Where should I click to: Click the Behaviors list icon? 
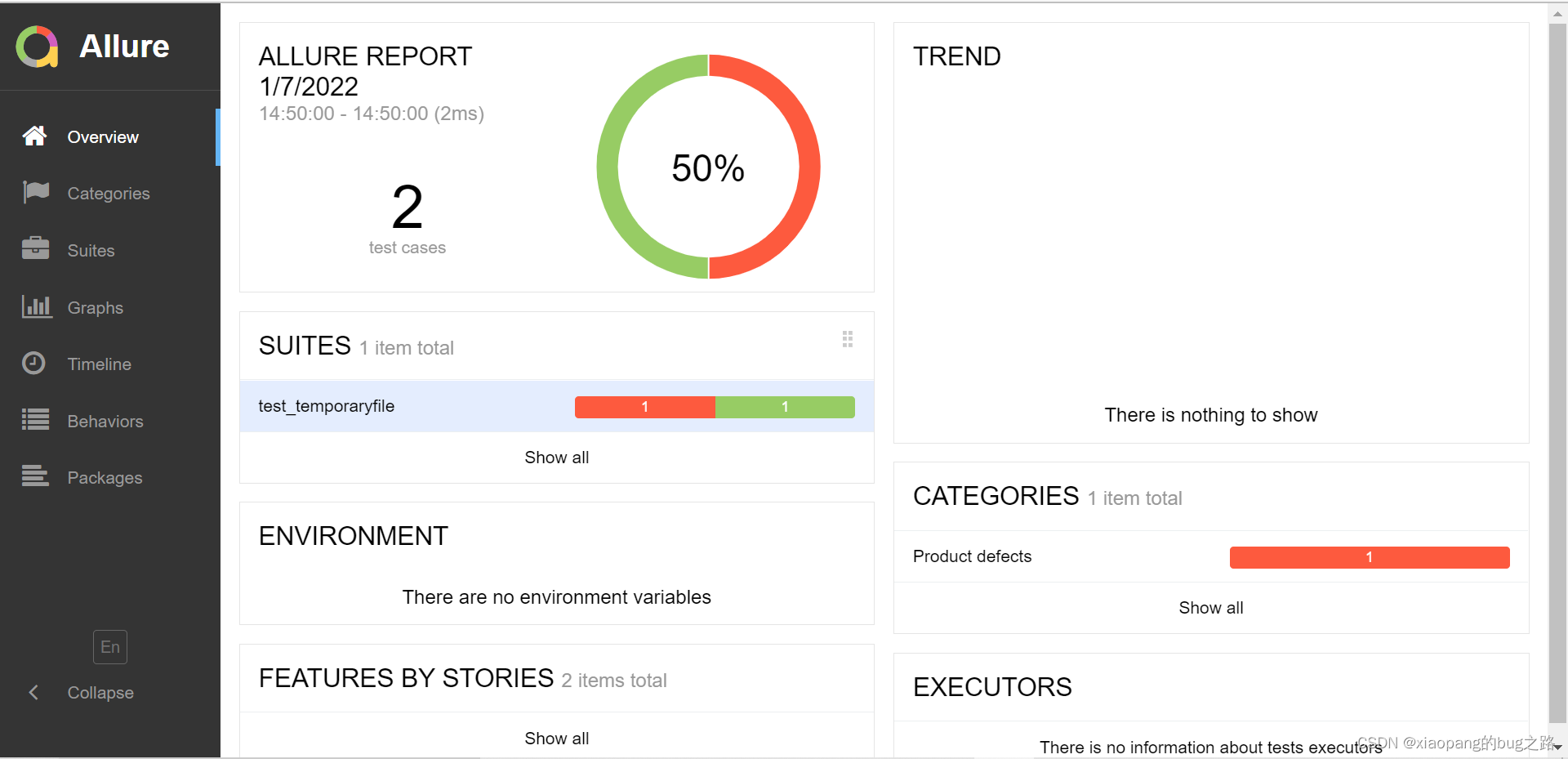click(x=35, y=419)
